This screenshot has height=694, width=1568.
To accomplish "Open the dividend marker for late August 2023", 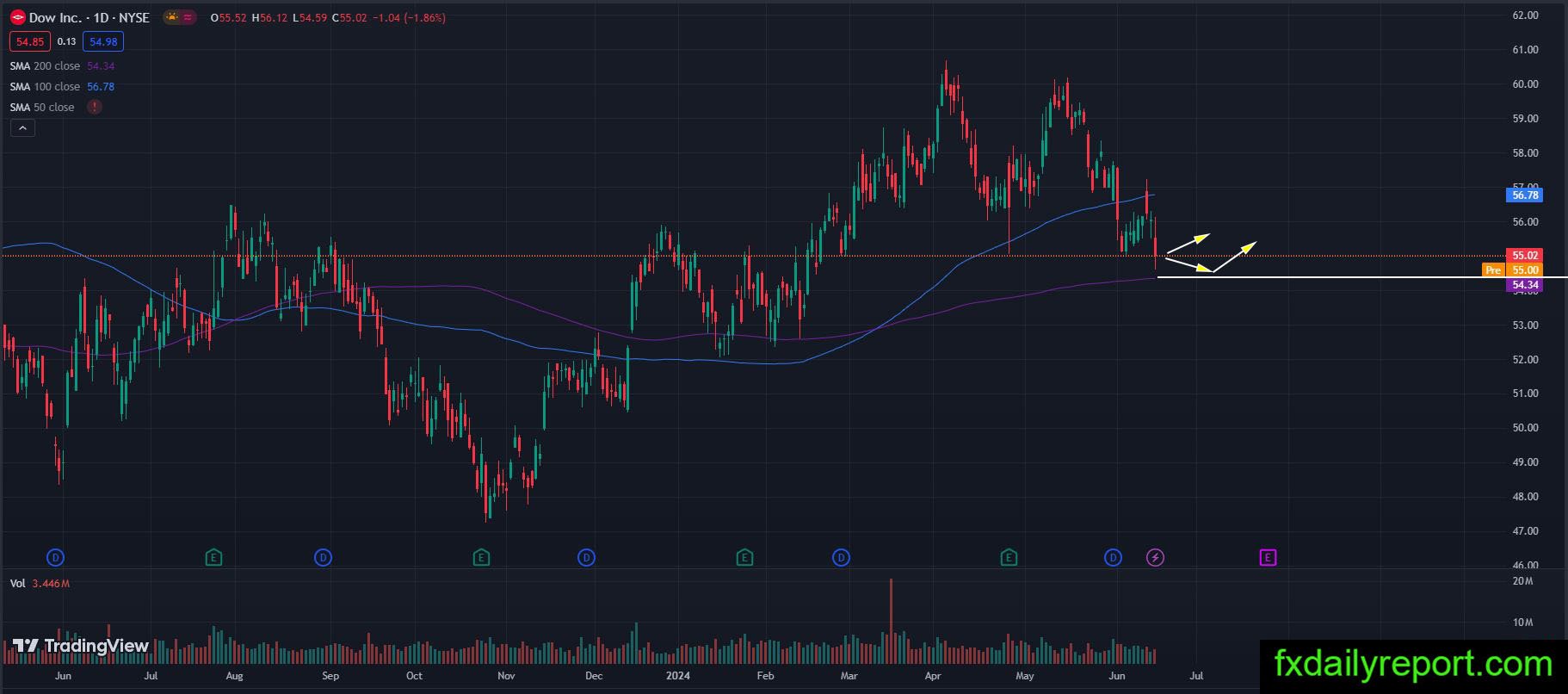I will (x=323, y=558).
